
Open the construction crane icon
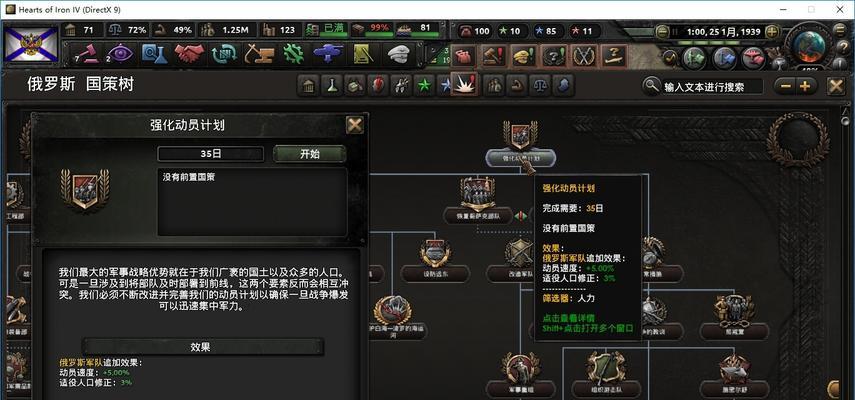click(258, 54)
